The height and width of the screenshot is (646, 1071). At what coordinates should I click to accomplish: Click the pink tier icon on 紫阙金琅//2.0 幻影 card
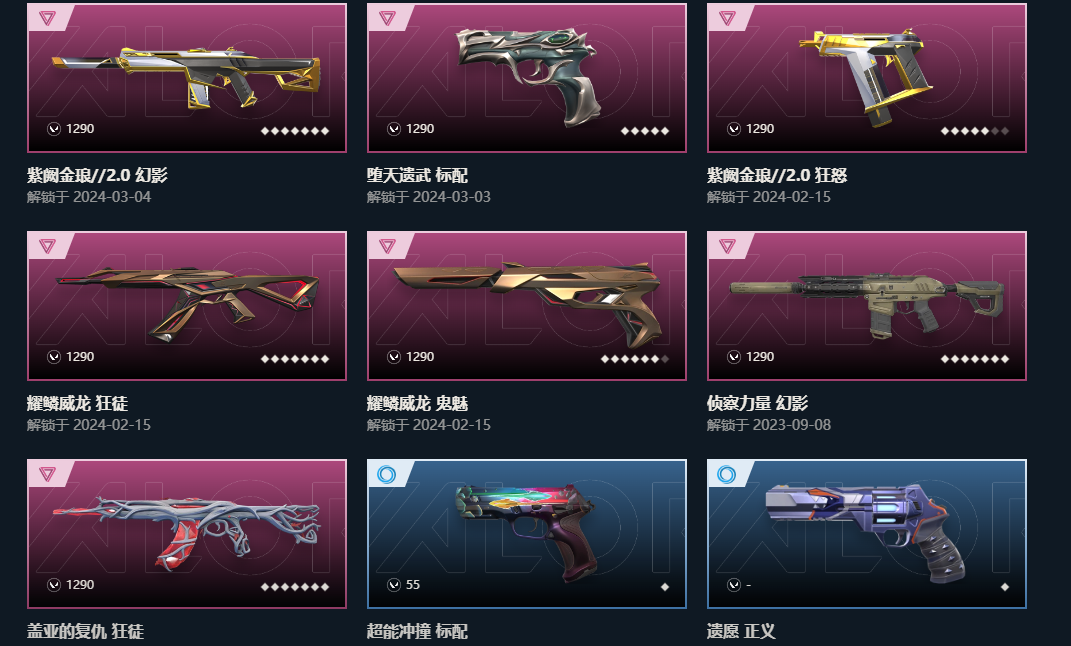tap(47, 18)
